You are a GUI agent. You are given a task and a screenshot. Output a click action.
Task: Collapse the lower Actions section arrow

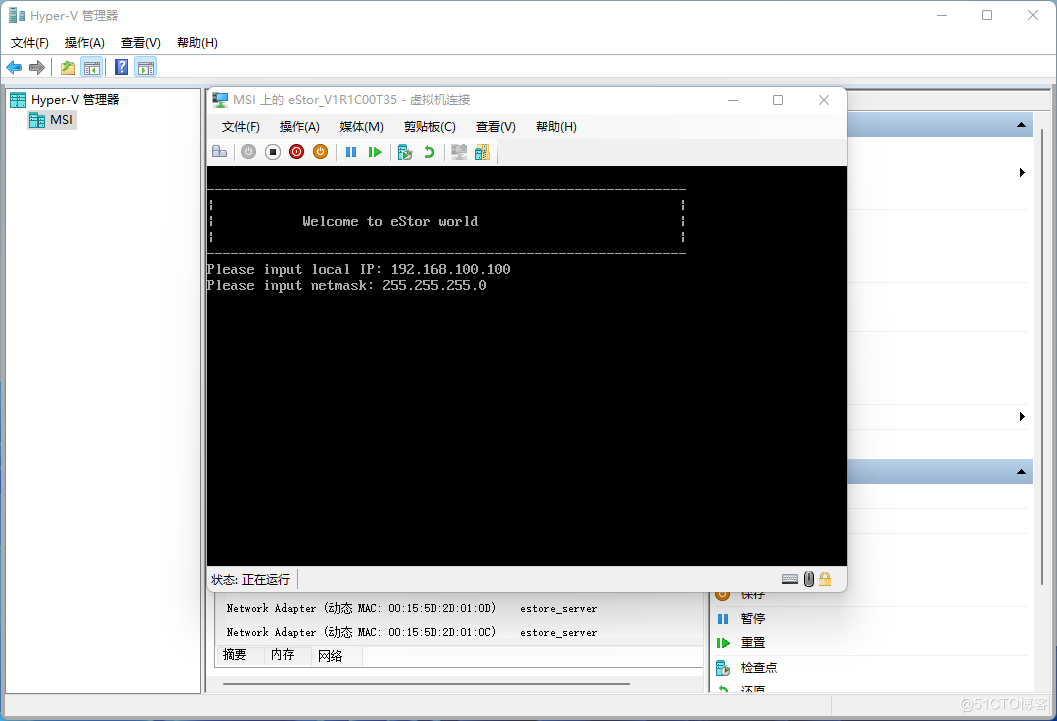point(1021,472)
